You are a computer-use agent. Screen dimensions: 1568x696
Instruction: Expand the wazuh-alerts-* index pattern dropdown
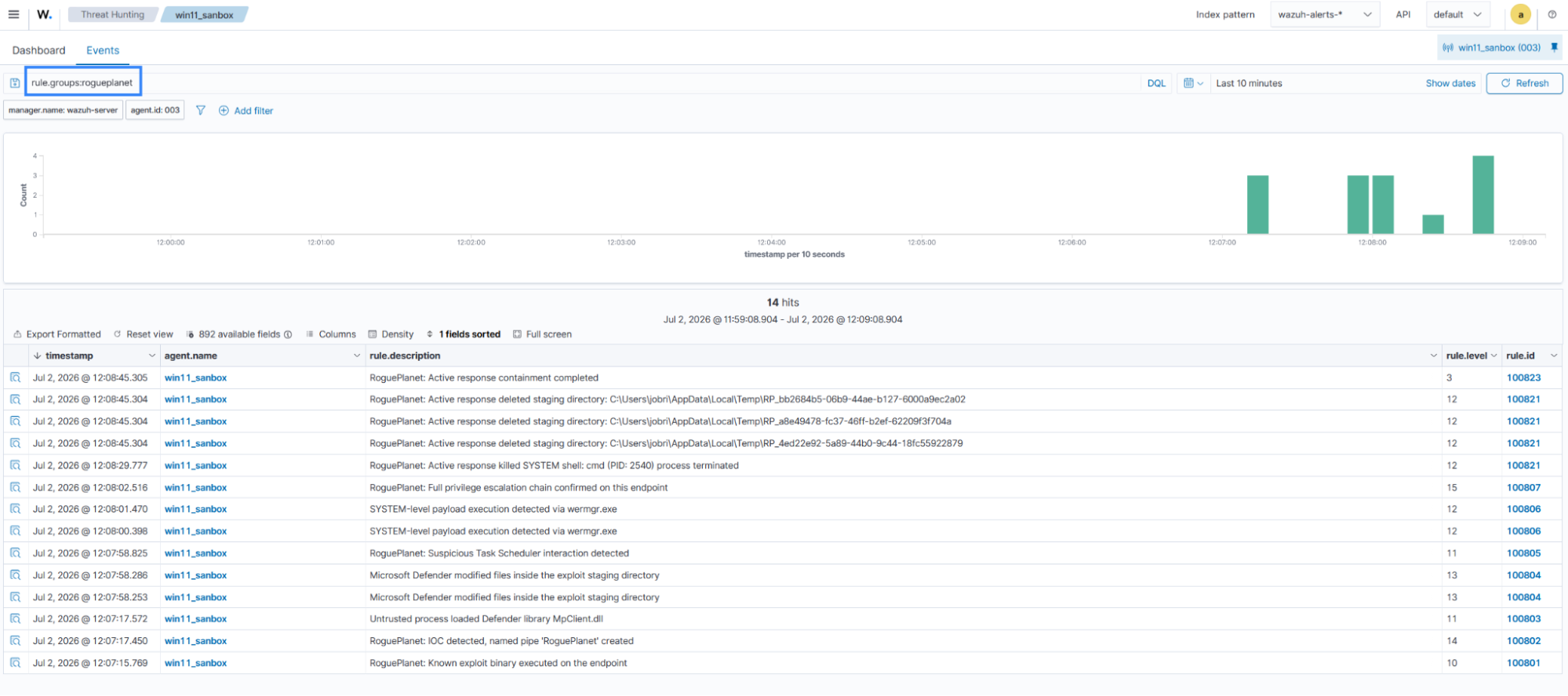[1325, 14]
